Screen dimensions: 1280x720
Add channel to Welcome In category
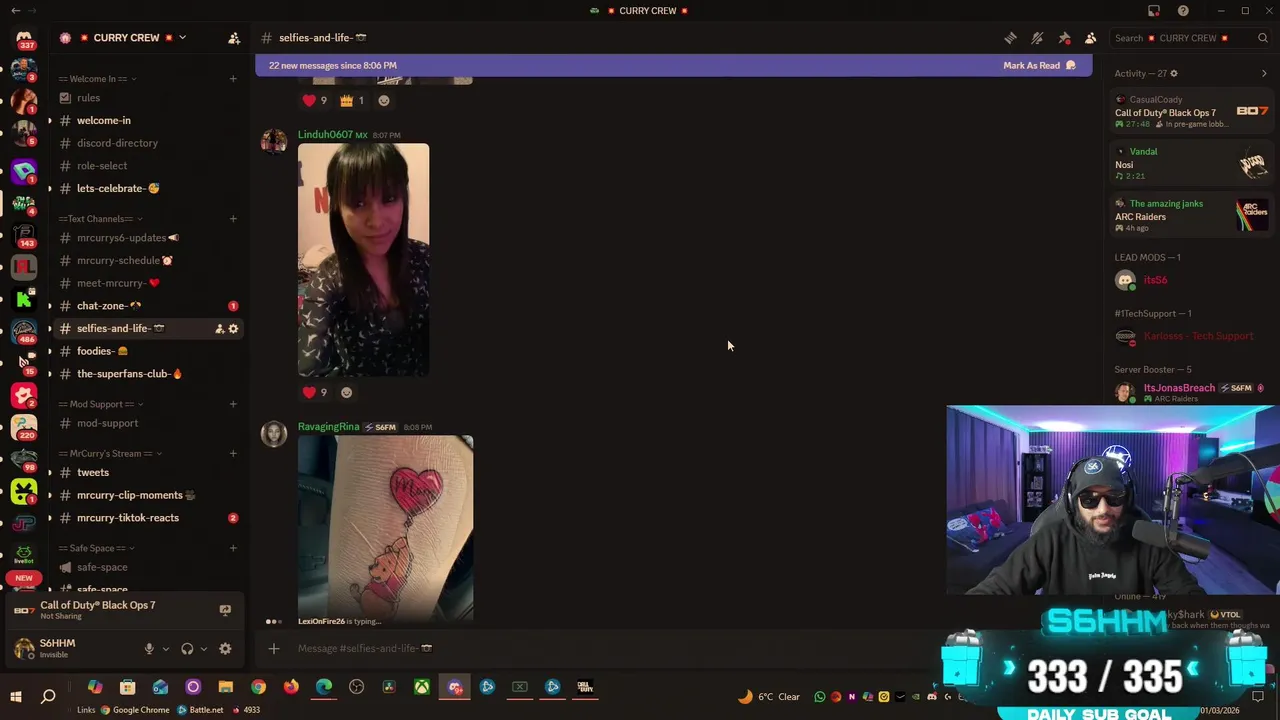pos(233,79)
